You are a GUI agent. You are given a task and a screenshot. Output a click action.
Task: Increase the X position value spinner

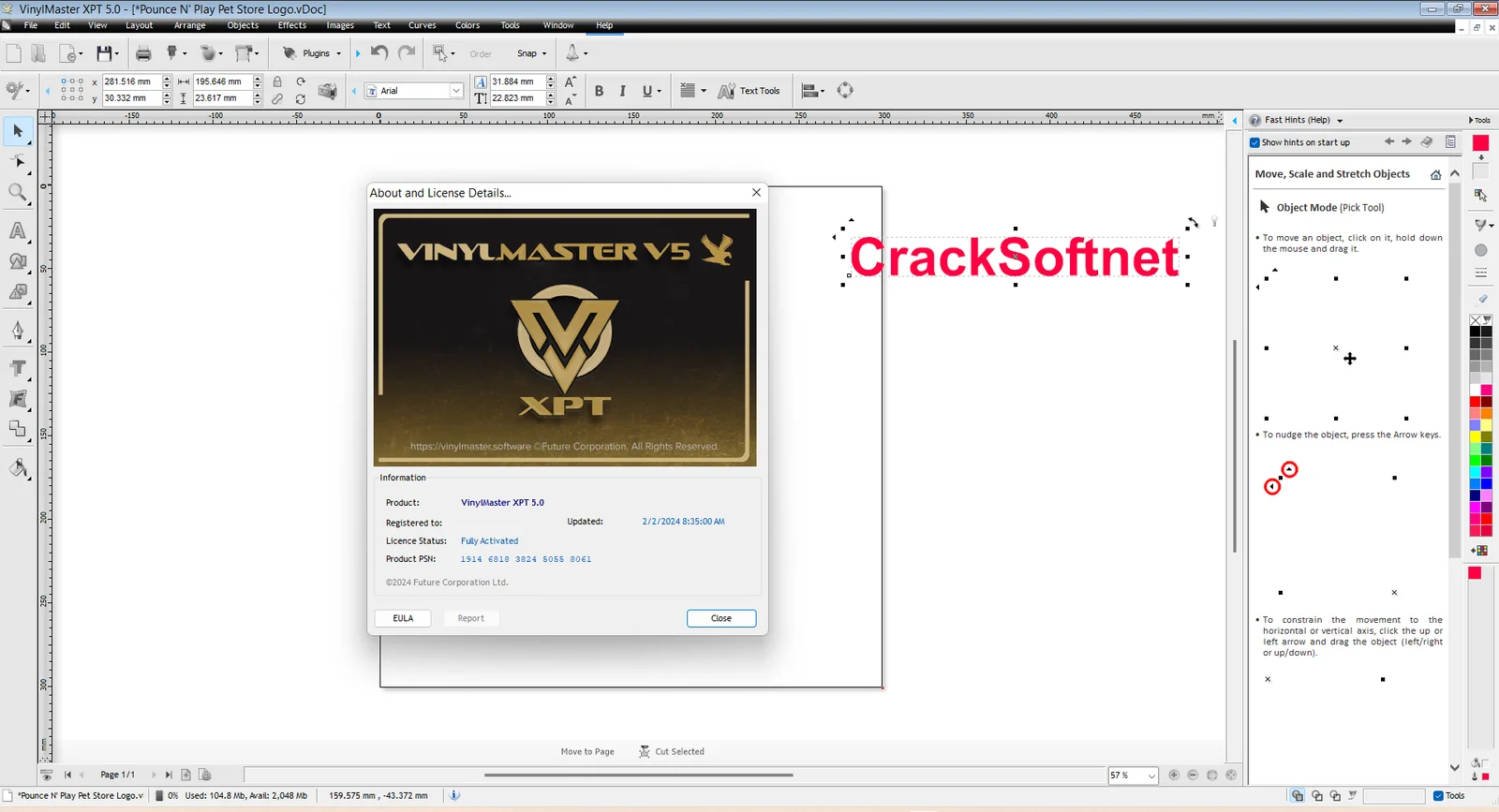167,79
